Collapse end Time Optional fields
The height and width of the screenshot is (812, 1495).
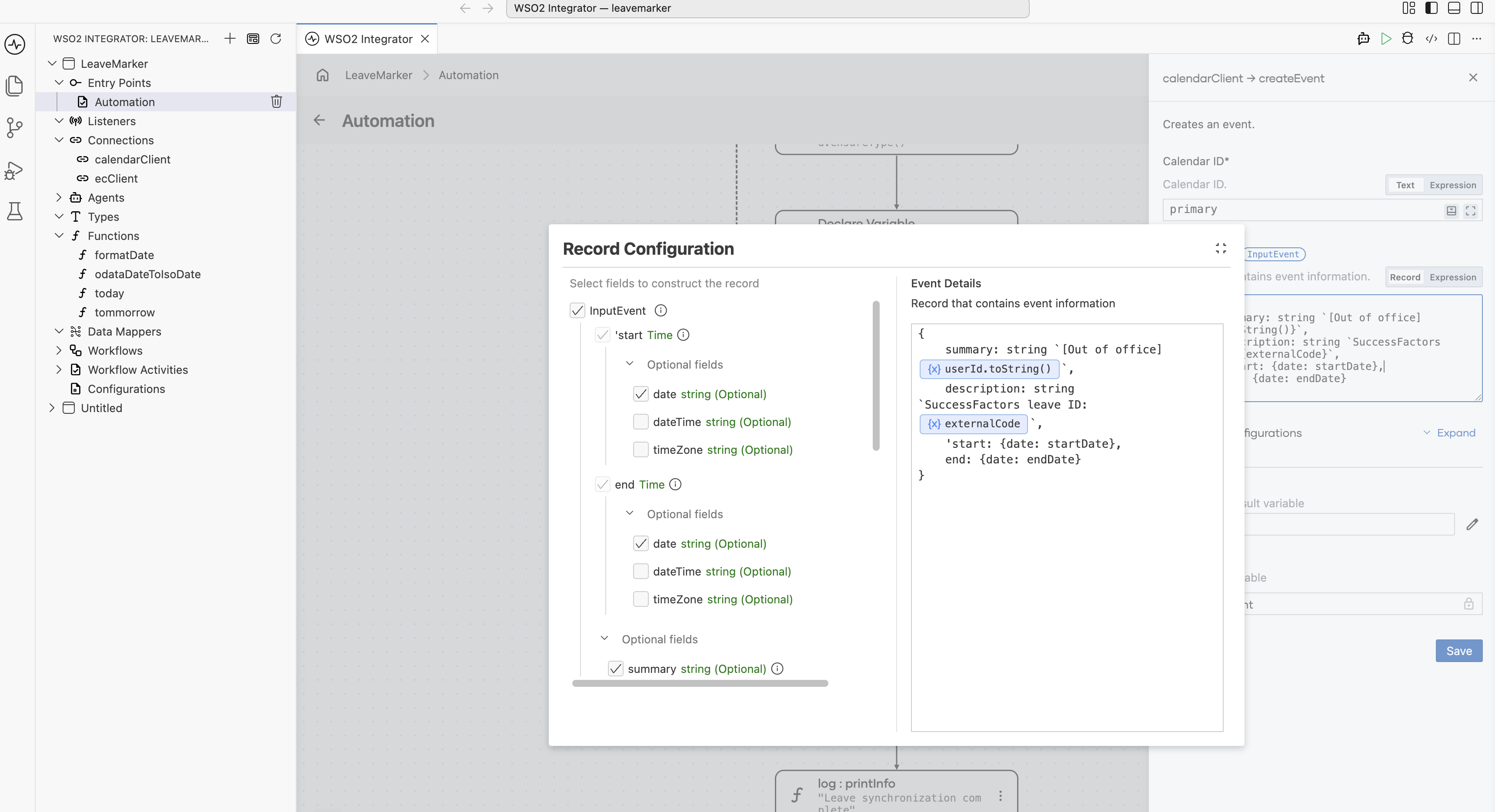(x=629, y=514)
